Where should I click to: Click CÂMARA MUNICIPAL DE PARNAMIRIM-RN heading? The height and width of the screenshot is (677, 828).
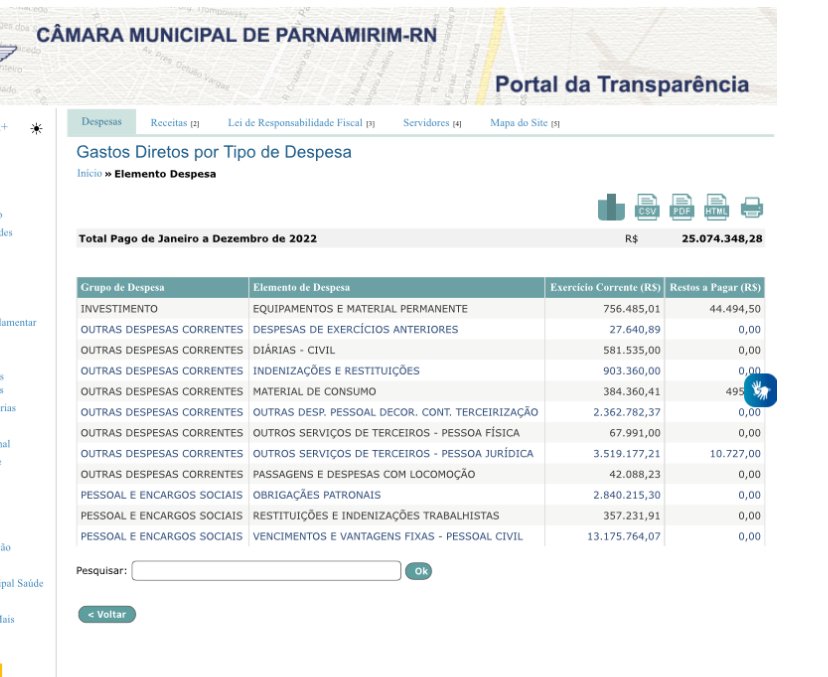click(237, 35)
